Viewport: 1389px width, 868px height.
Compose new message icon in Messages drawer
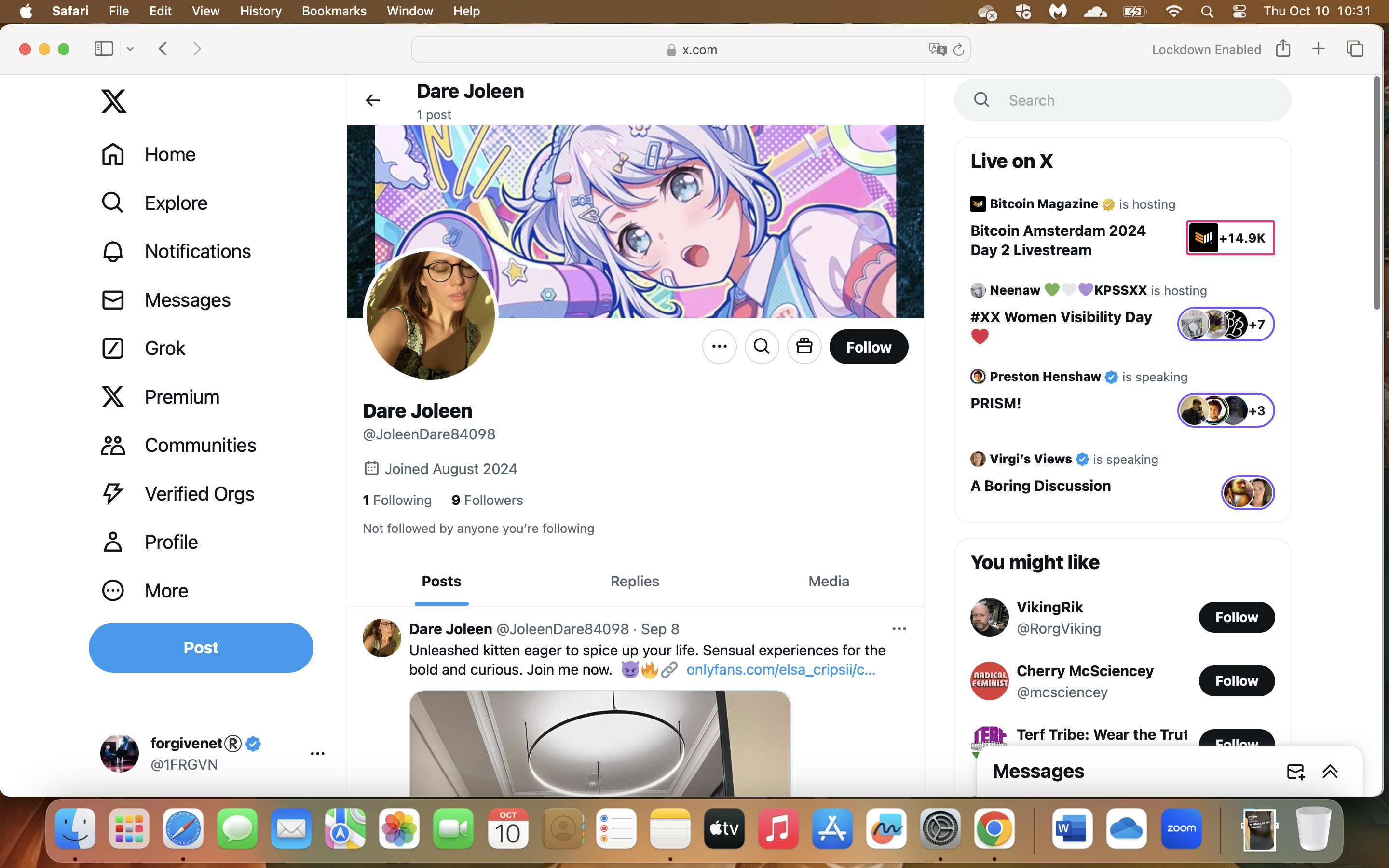(x=1295, y=772)
